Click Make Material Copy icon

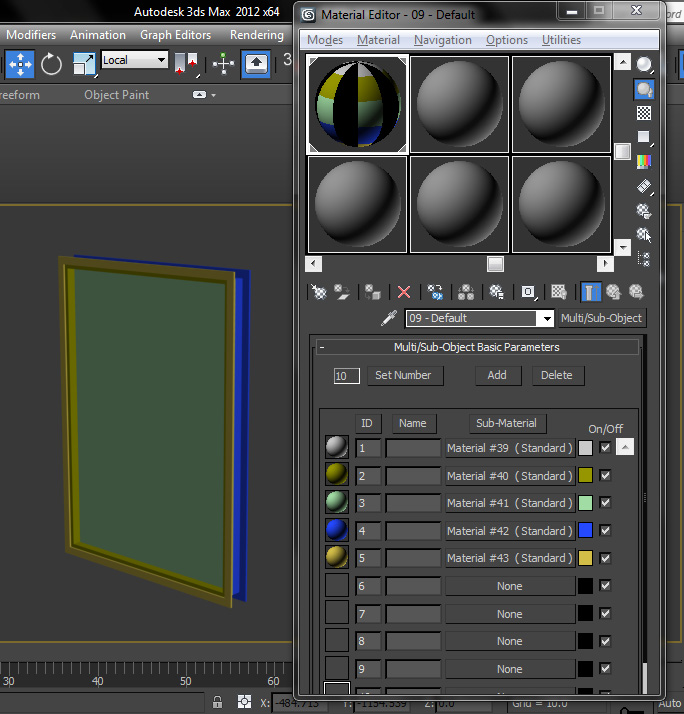[435, 292]
